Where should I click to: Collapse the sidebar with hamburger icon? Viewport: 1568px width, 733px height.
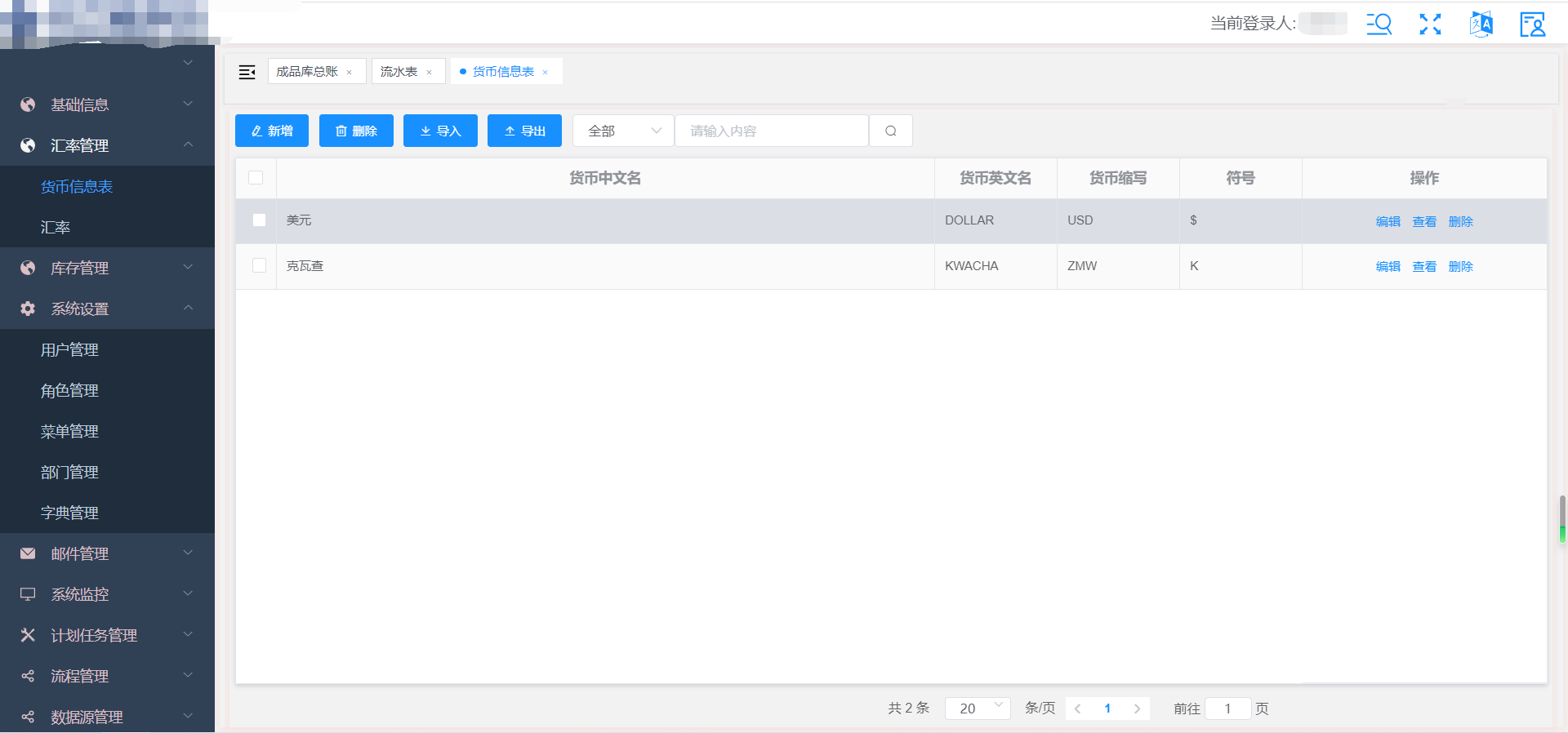[247, 72]
